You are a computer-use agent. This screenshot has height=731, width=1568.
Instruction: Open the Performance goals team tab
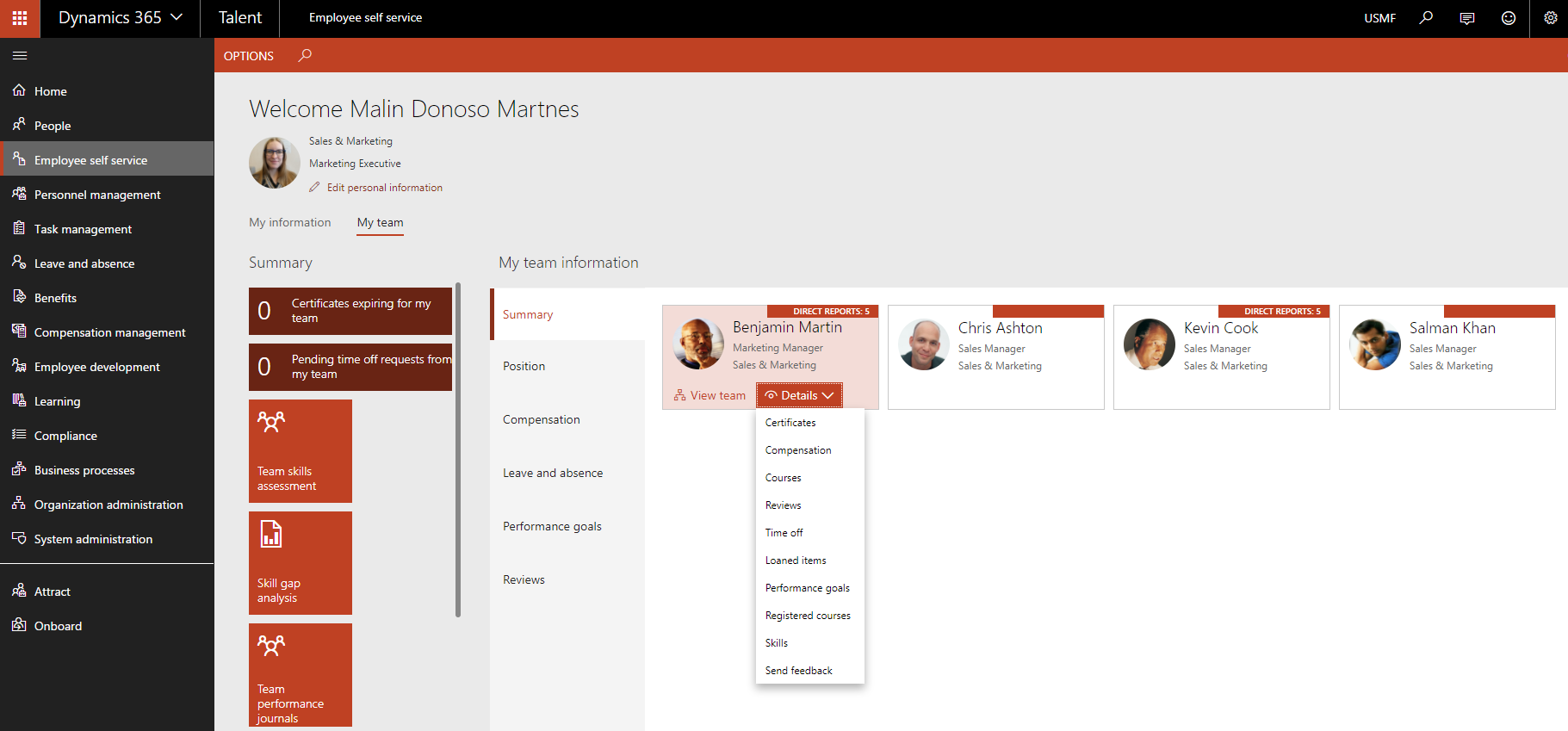click(567, 526)
